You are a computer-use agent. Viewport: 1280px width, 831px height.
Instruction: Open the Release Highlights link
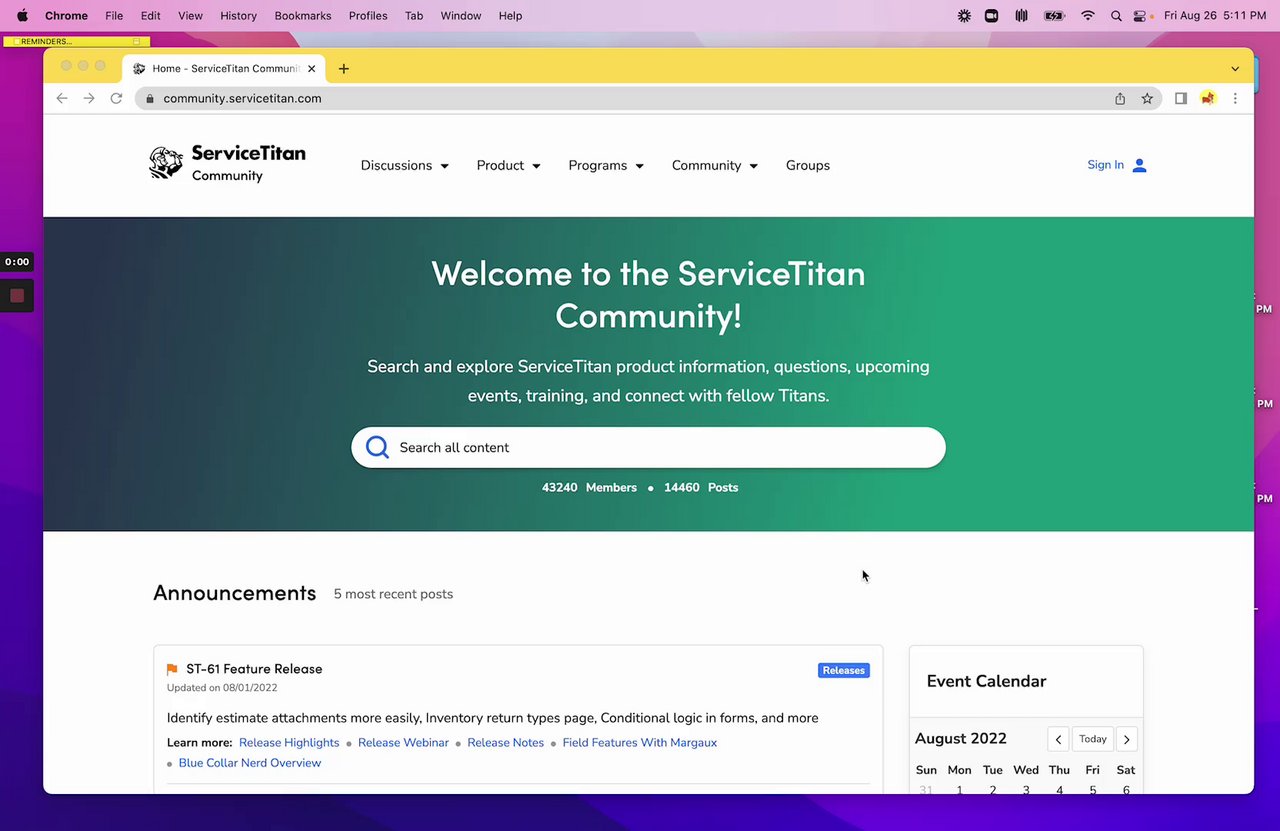coord(289,743)
